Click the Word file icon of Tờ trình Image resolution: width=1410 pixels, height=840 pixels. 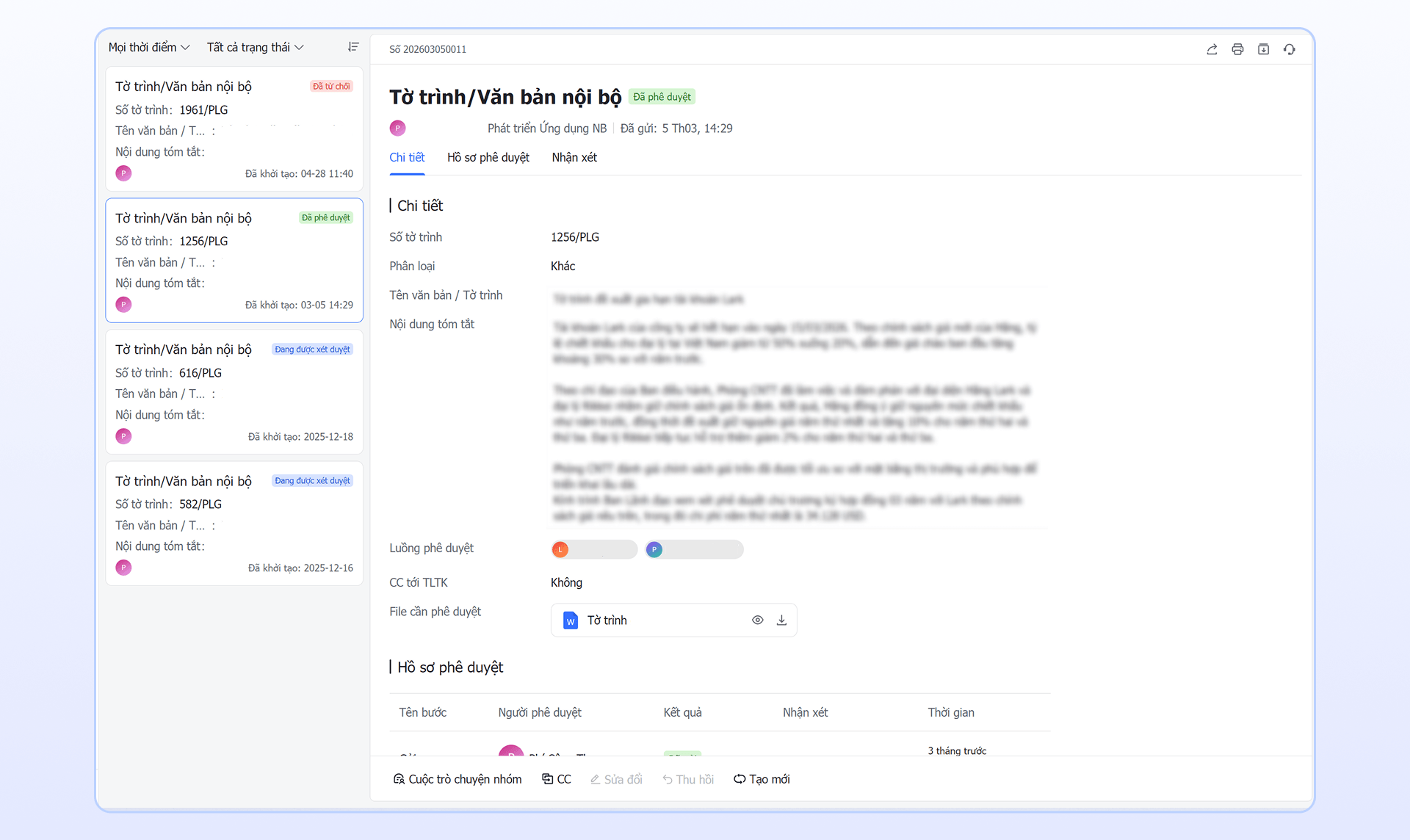click(571, 620)
